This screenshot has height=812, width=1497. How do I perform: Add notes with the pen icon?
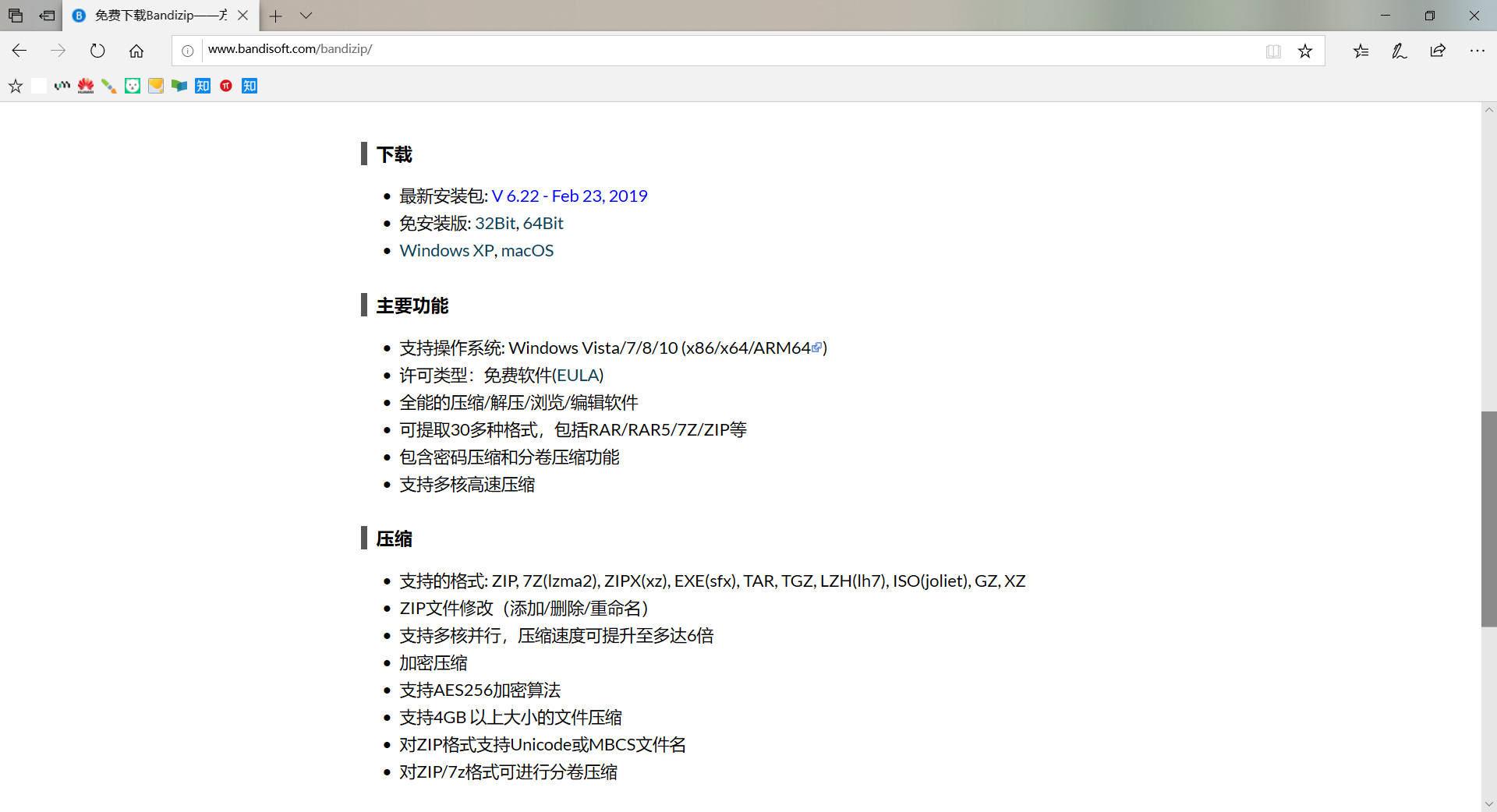(1400, 51)
